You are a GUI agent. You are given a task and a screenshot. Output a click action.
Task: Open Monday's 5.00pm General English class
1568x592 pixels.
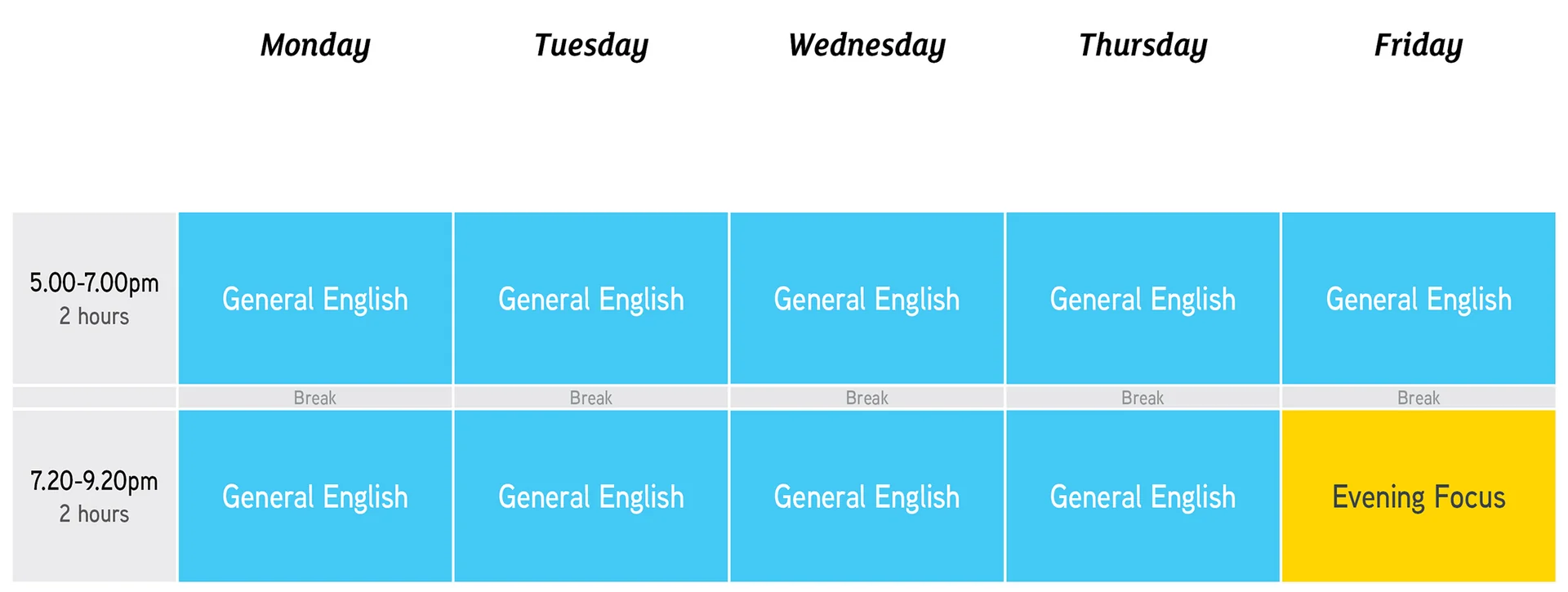(315, 299)
